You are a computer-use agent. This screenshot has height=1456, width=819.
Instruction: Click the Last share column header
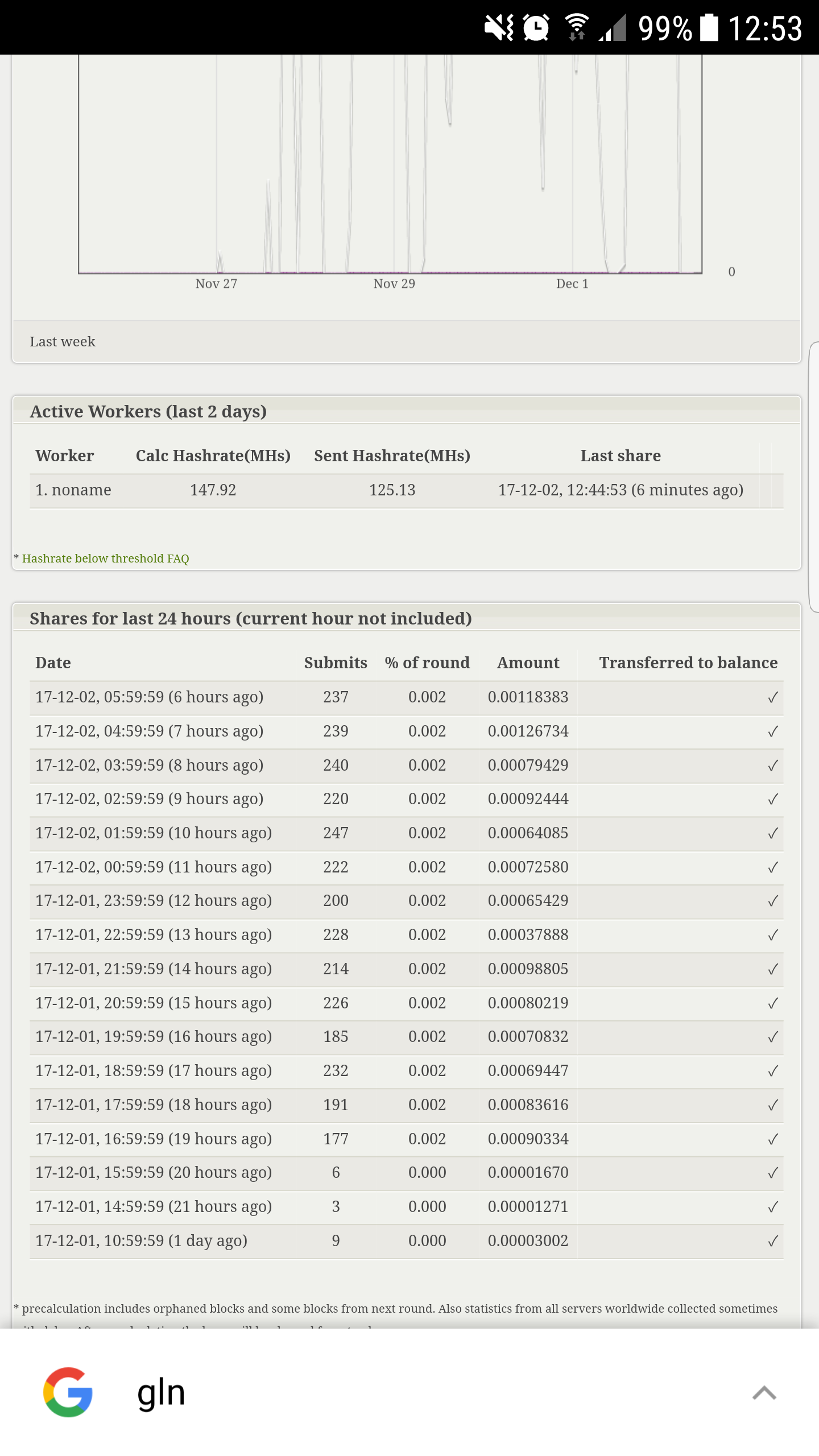621,456
